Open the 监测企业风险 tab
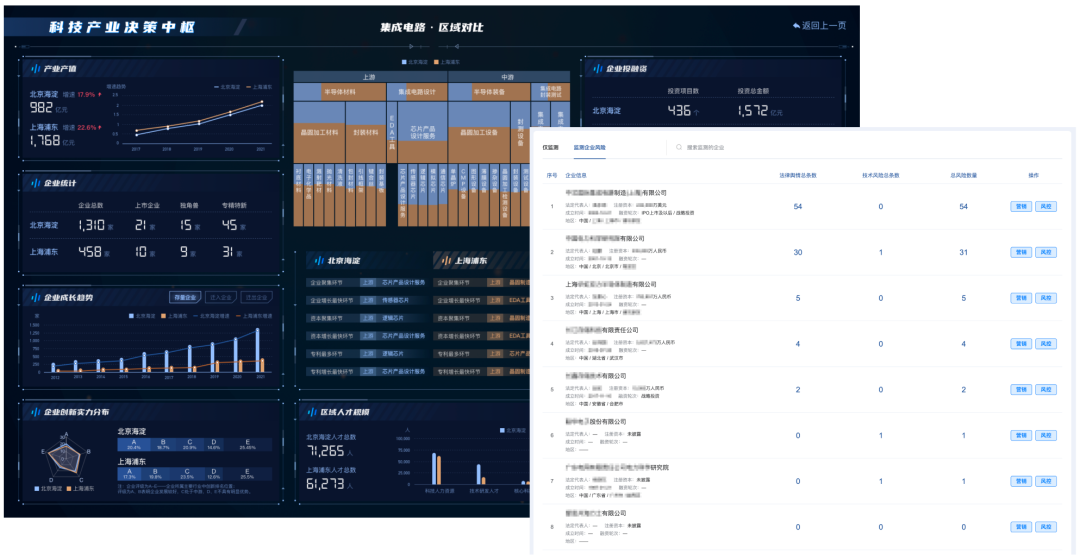Image resolution: width=1080 pixels, height=560 pixels. [x=589, y=147]
